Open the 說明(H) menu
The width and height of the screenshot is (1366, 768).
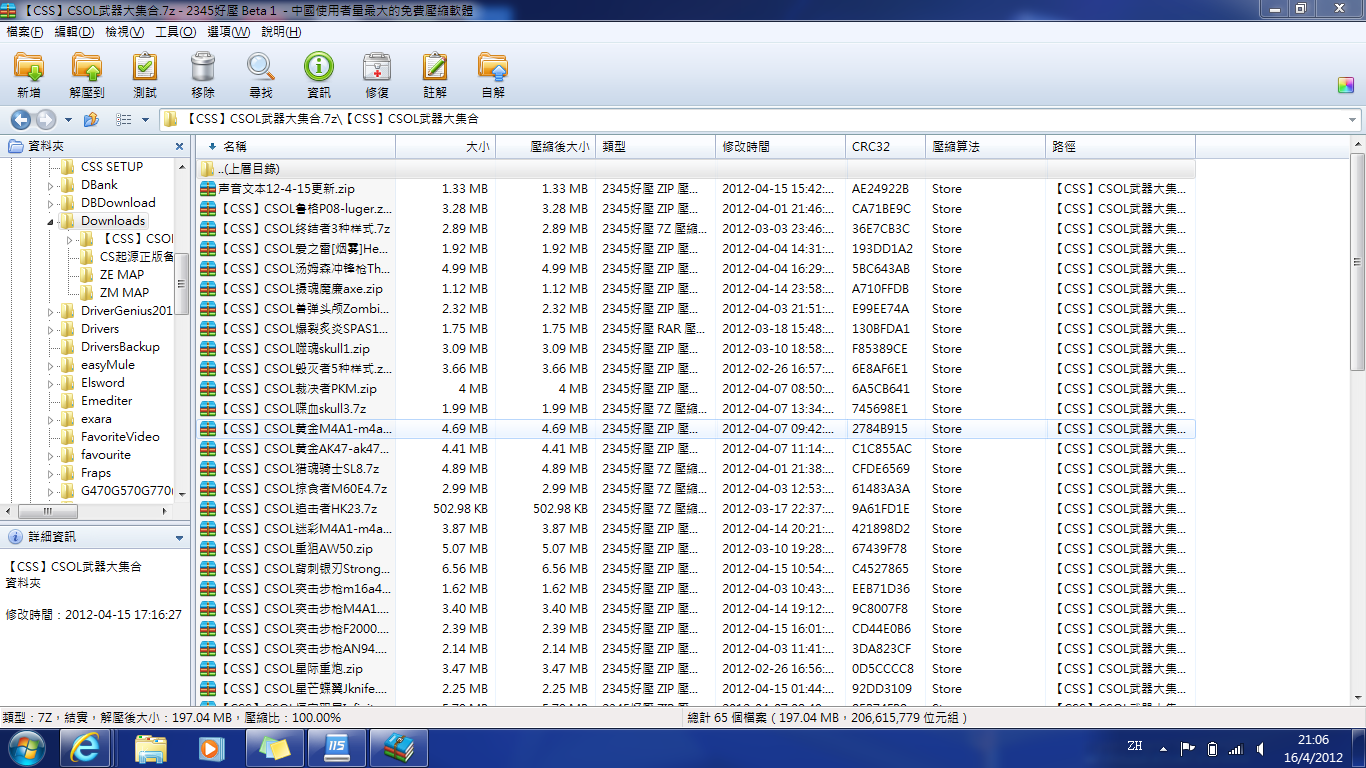(281, 32)
